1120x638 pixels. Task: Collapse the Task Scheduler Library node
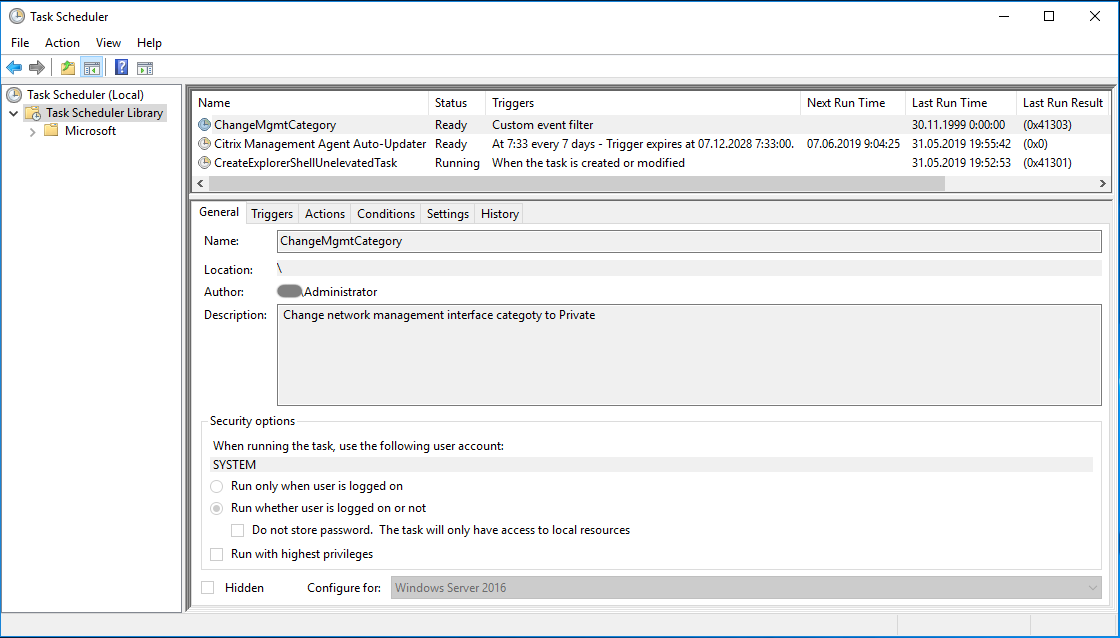(x=14, y=113)
